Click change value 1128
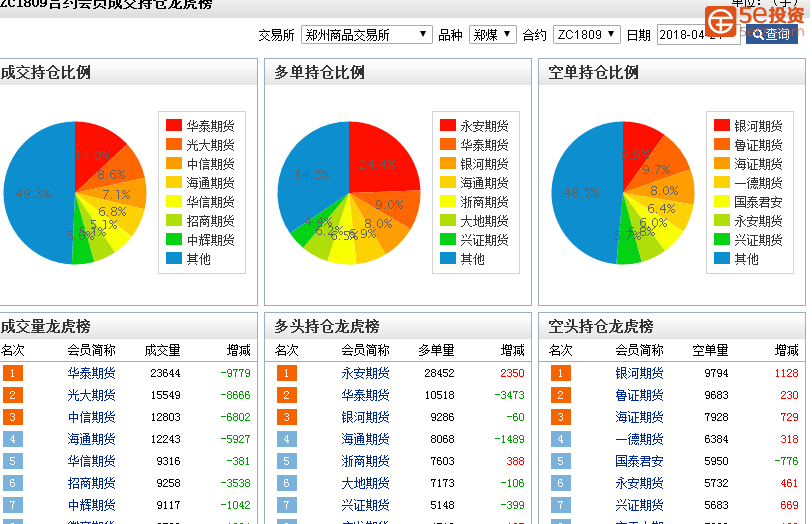 (786, 373)
